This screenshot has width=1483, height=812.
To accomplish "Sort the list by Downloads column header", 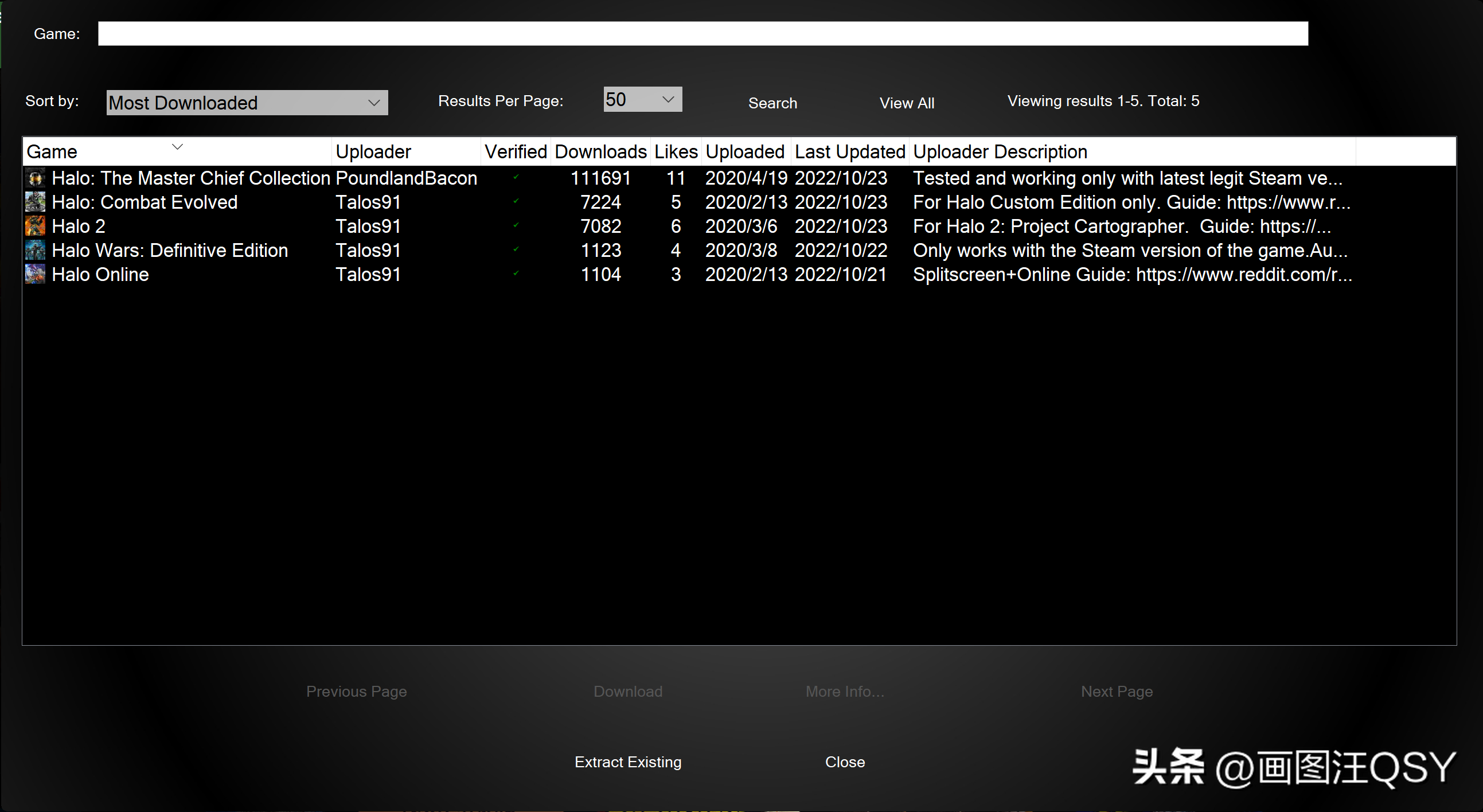I will [x=600, y=152].
